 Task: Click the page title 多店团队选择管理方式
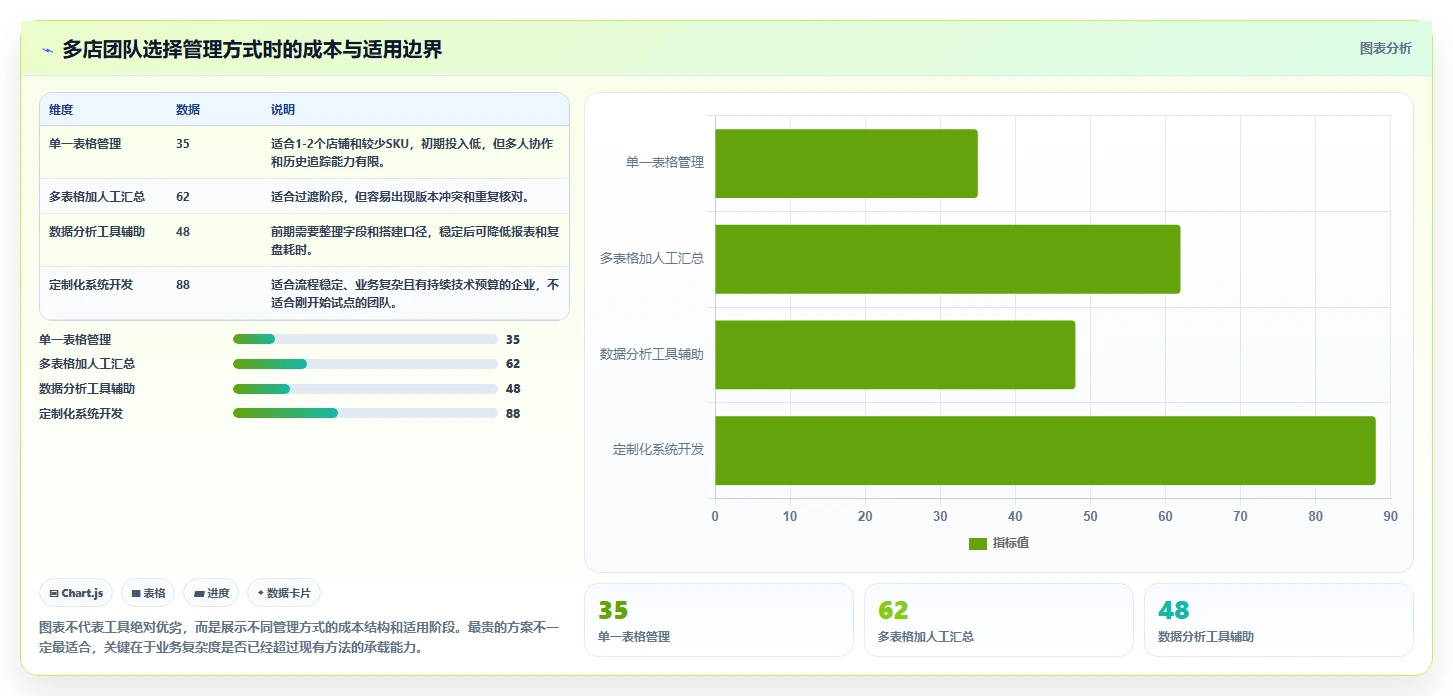coord(252,49)
